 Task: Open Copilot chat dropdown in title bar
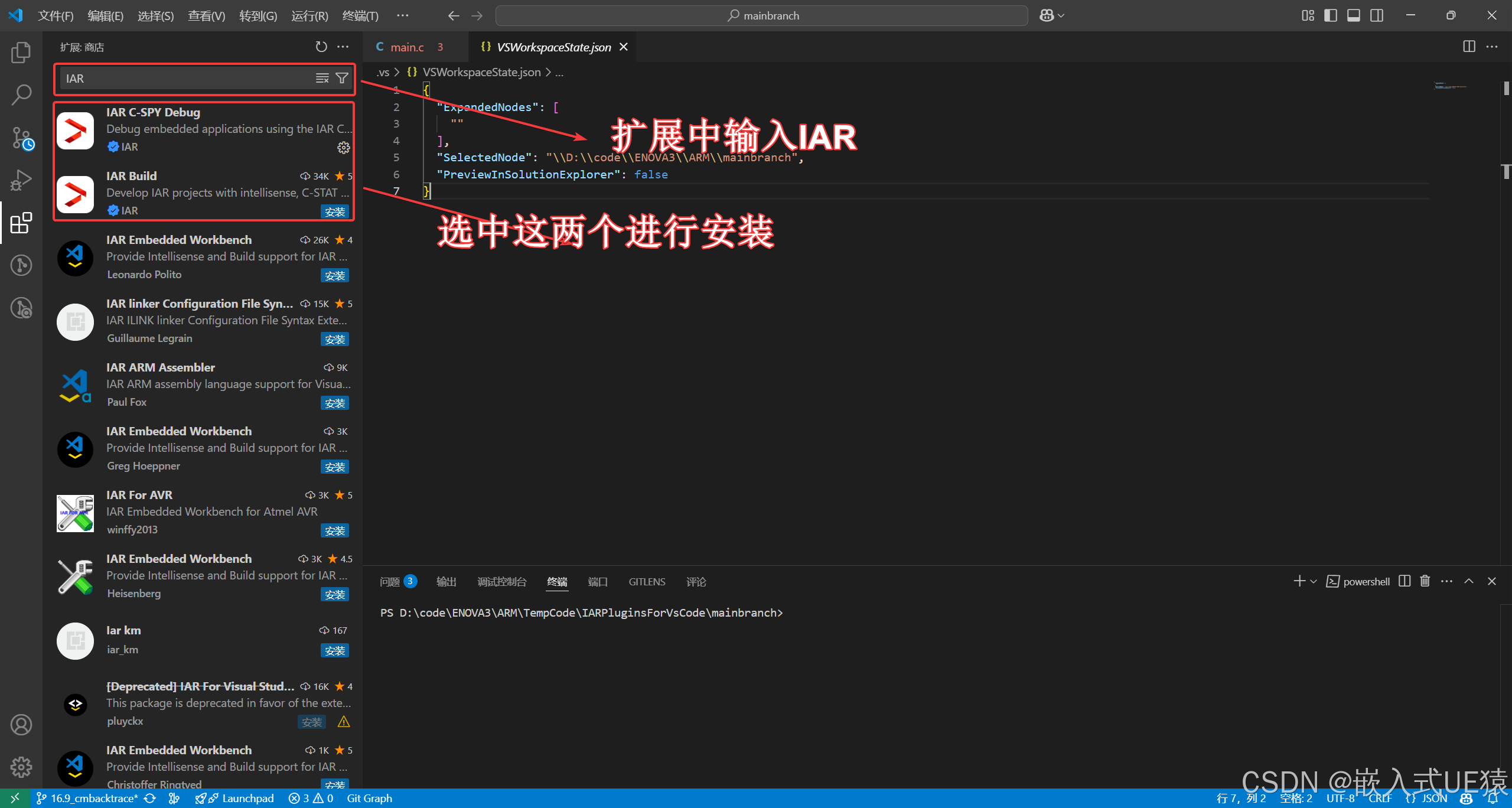(x=1061, y=15)
